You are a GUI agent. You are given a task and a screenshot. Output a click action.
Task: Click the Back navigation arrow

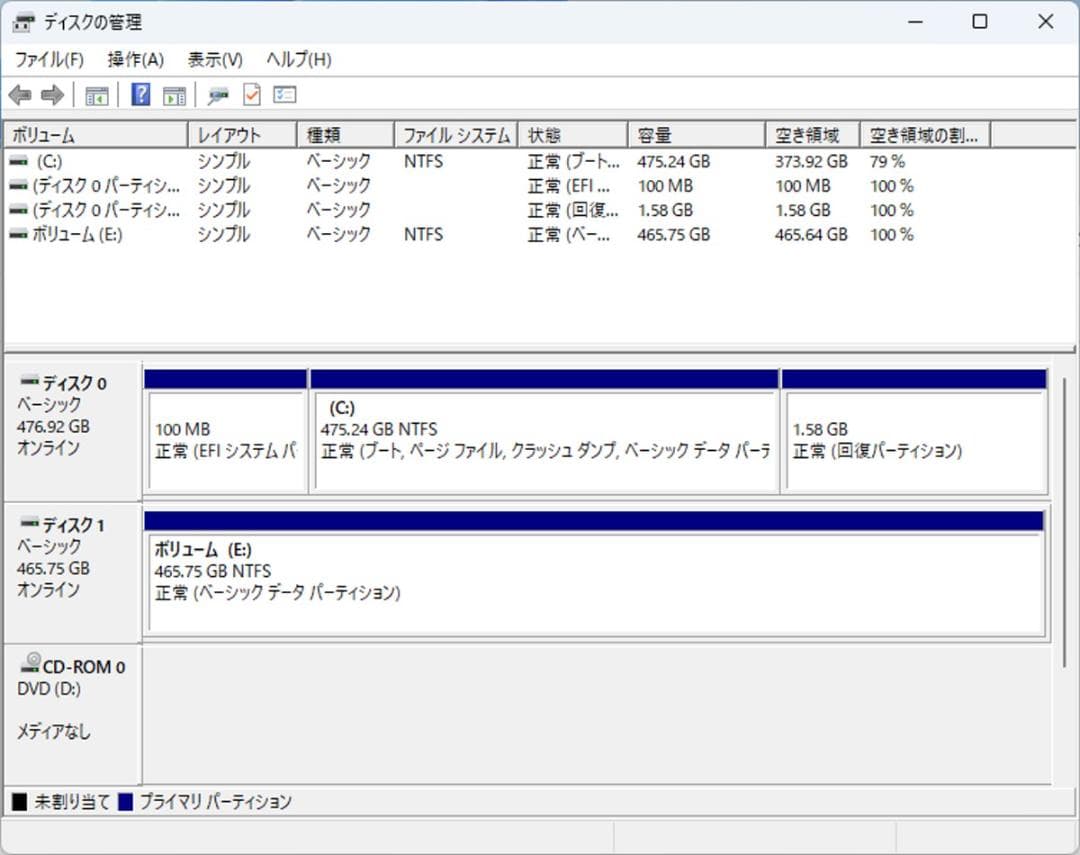pos(22,94)
